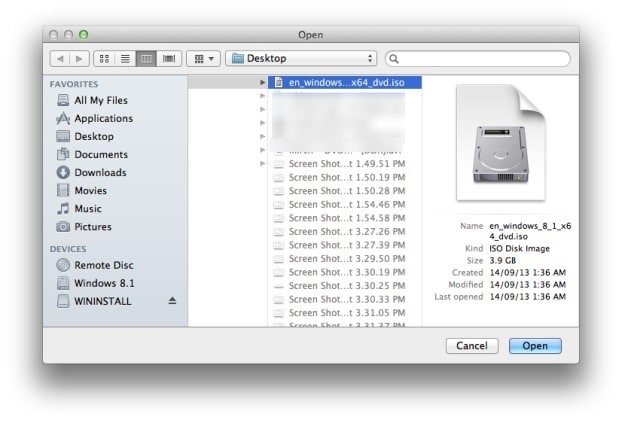Click the Music note icon
Screen dimensions: 622x423
[63, 208]
